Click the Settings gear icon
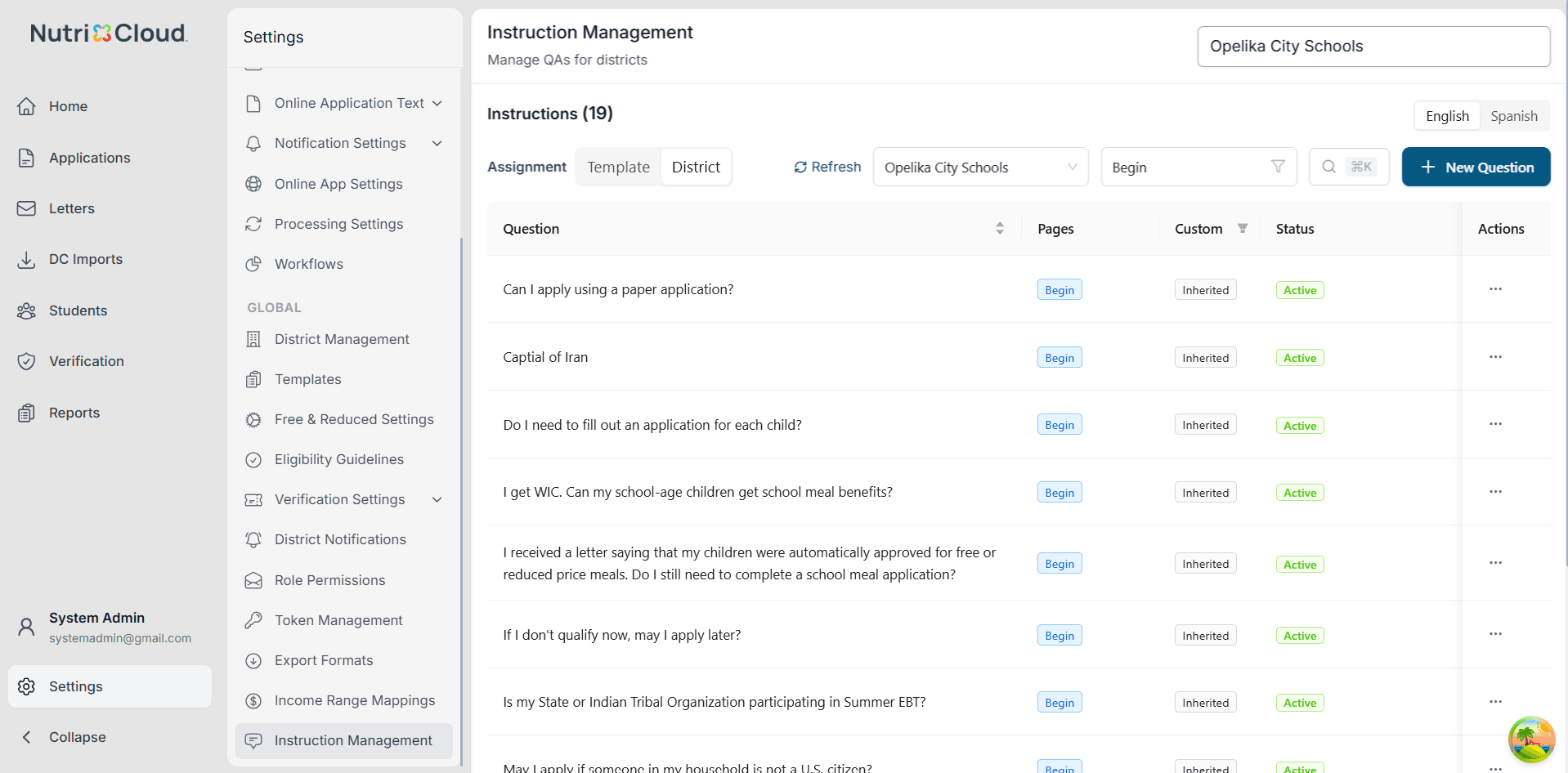The width and height of the screenshot is (1568, 773). 26,686
